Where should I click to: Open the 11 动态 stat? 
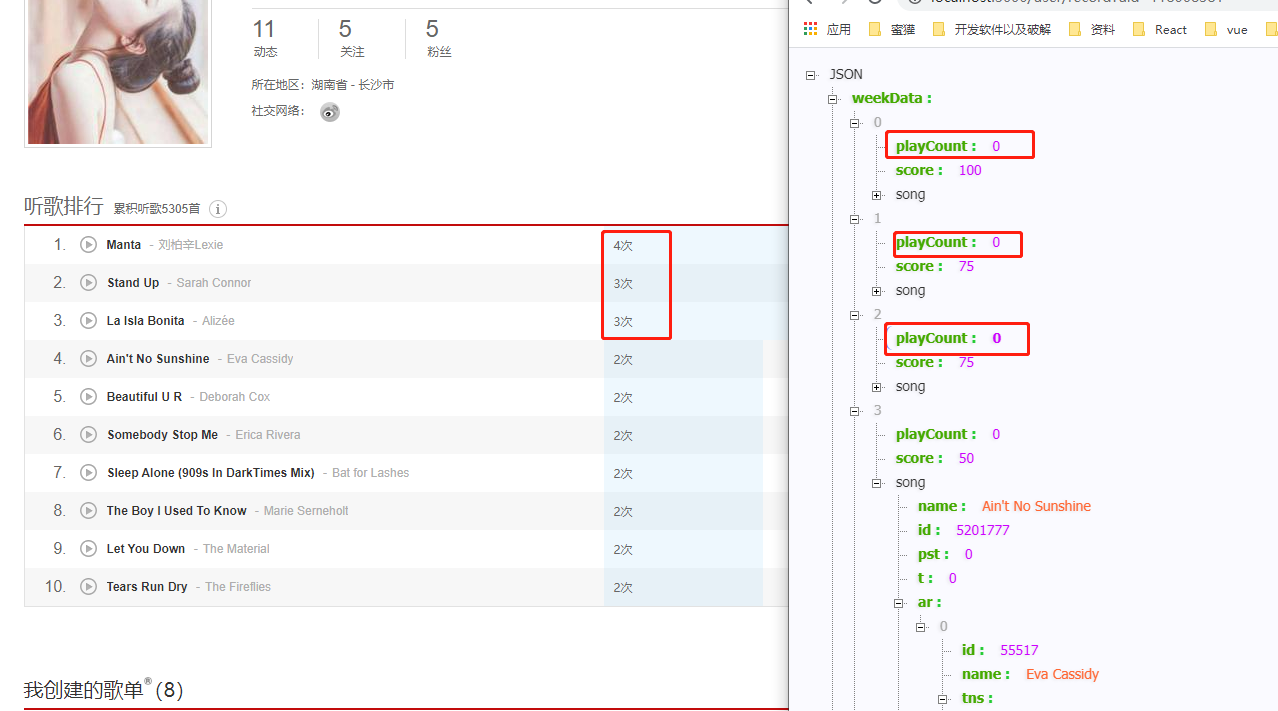click(265, 38)
